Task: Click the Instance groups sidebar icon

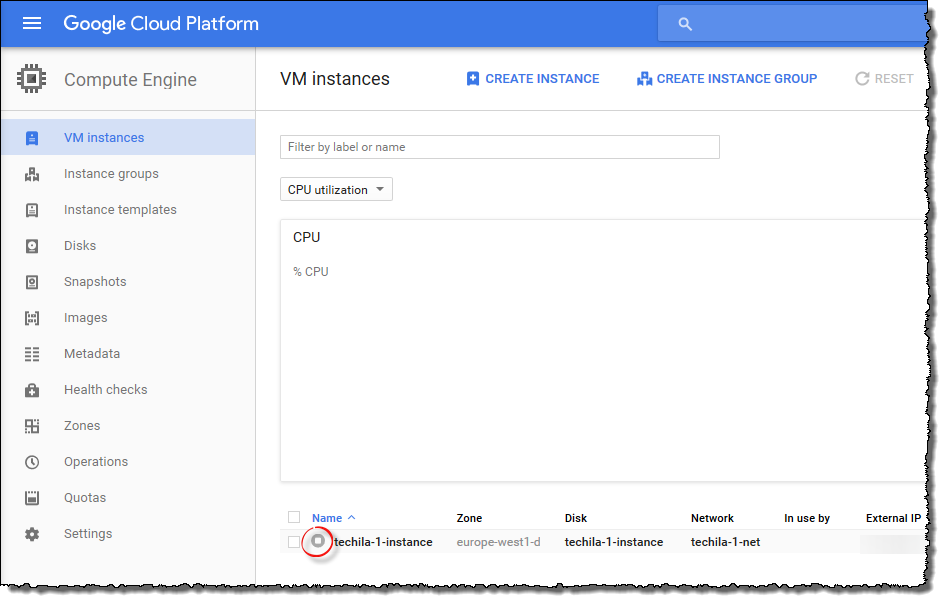Action: tap(32, 174)
